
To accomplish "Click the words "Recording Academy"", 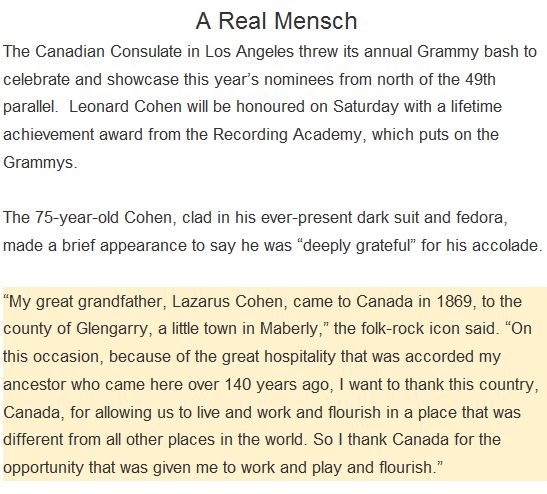I will pyautogui.click(x=287, y=135).
